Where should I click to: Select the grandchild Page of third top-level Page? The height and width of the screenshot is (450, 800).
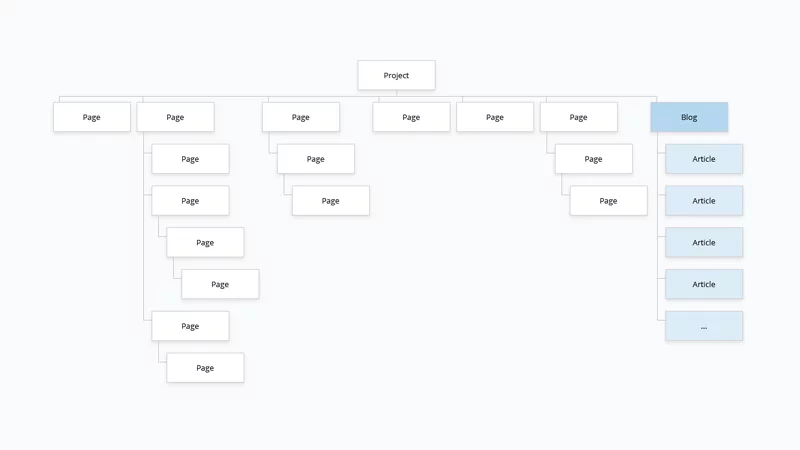pyautogui.click(x=331, y=201)
